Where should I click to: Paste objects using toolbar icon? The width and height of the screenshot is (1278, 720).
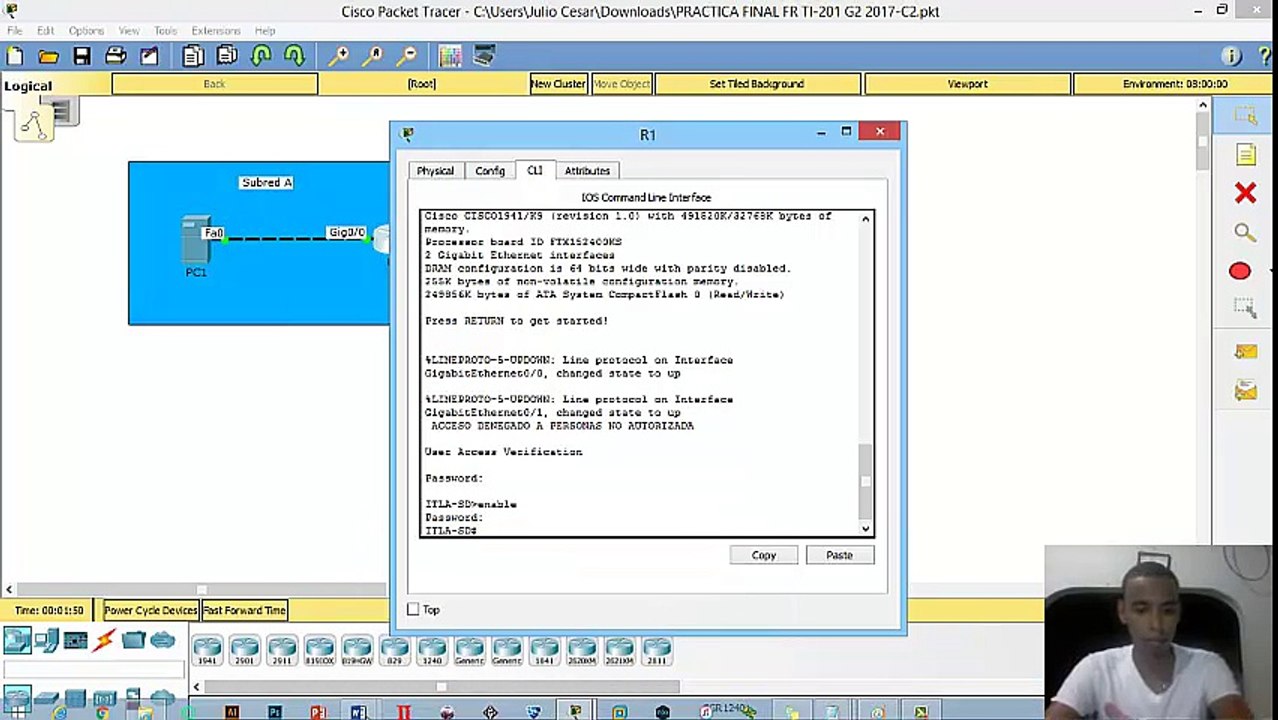(x=227, y=56)
